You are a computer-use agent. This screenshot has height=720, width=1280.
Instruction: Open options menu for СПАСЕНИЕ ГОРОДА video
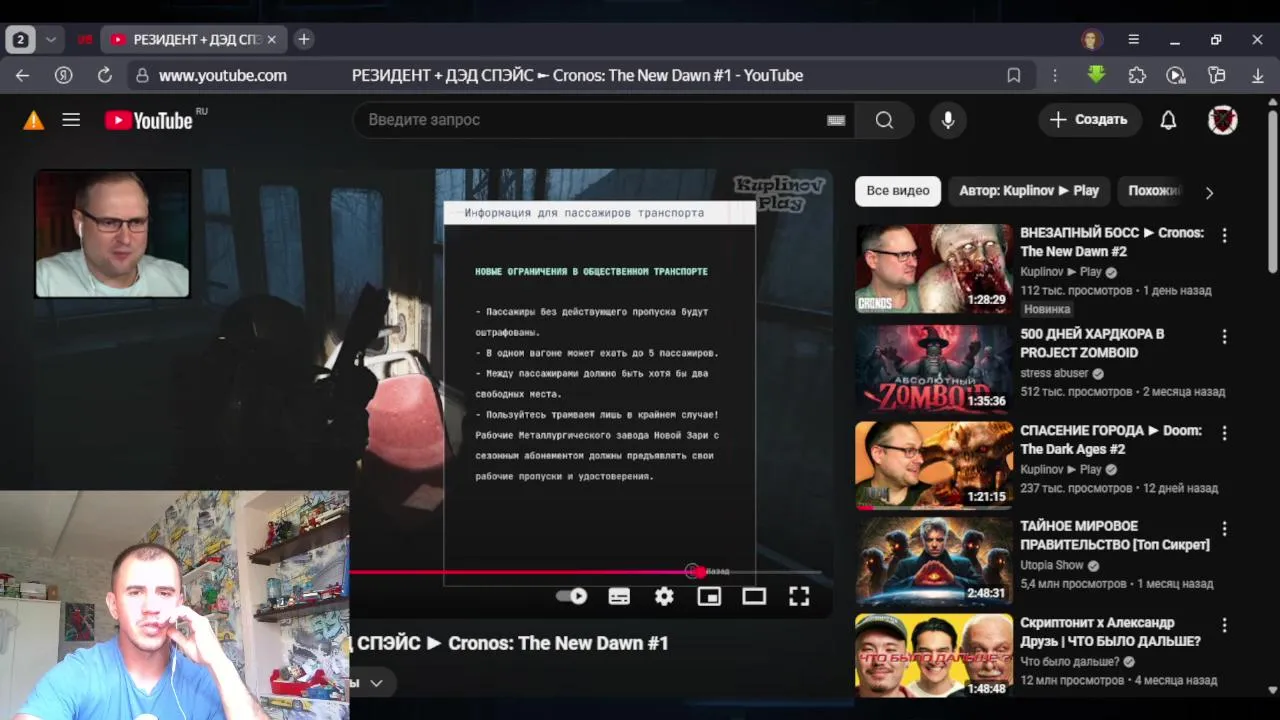pos(1224,434)
